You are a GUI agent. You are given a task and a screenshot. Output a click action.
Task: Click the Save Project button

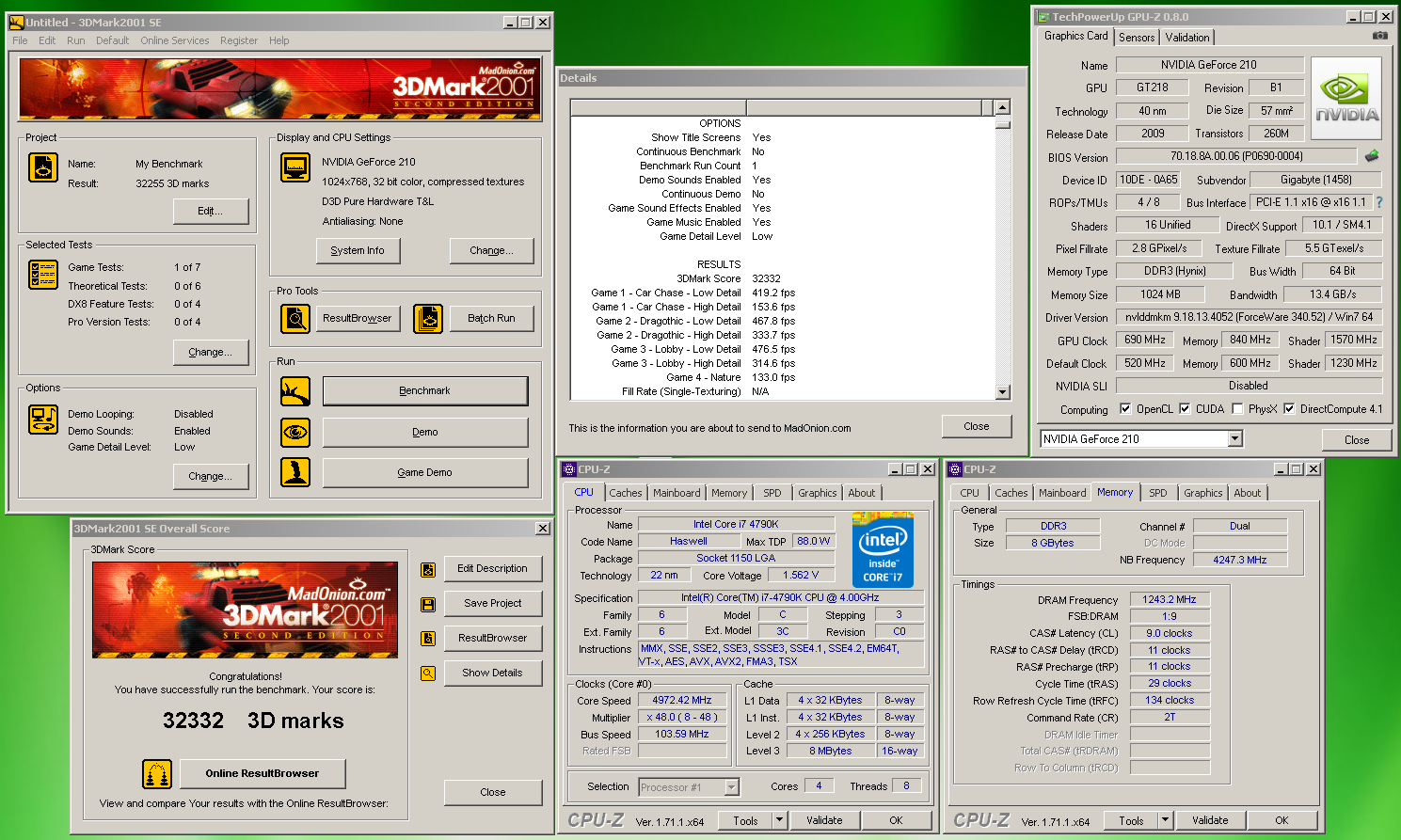pyautogui.click(x=492, y=603)
